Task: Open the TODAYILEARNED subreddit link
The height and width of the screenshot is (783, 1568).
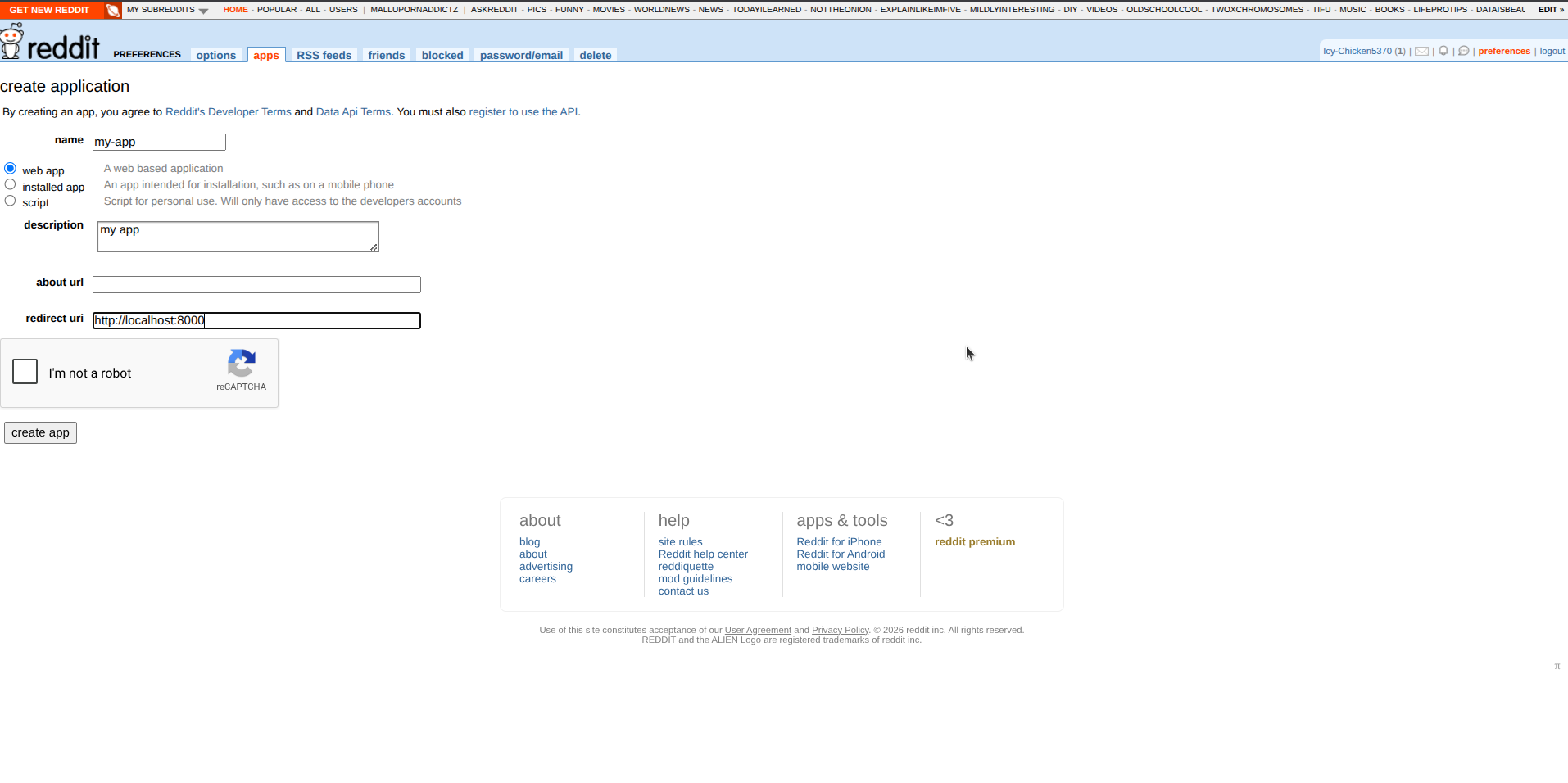Action: tap(767, 10)
